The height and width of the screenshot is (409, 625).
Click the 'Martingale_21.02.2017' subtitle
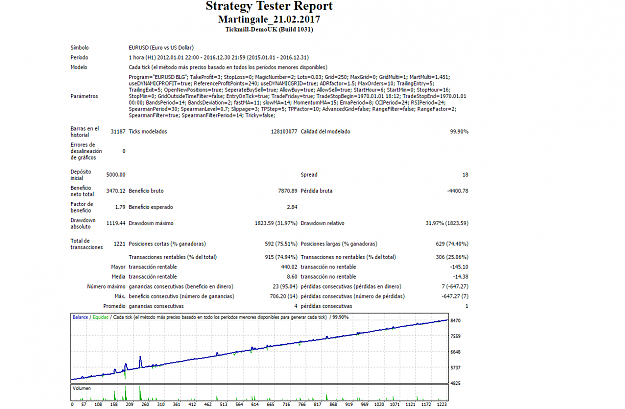tap(269, 20)
